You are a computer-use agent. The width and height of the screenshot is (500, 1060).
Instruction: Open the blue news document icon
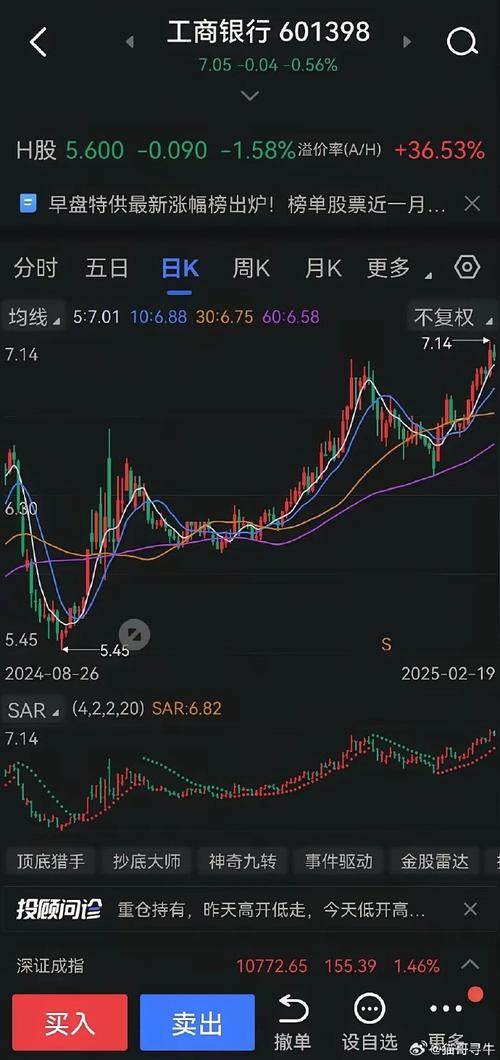[28, 203]
